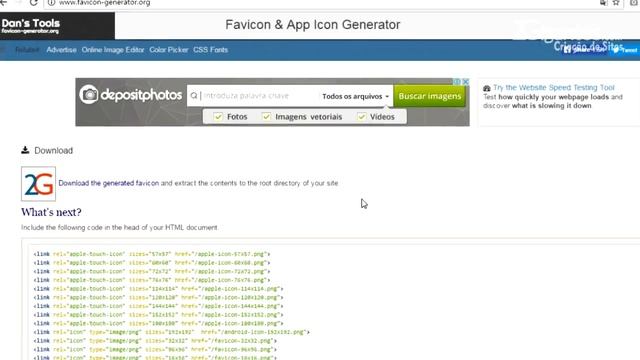Click the depositphotos camera logo icon
Screen dimensions: 640x360
coord(89,95)
